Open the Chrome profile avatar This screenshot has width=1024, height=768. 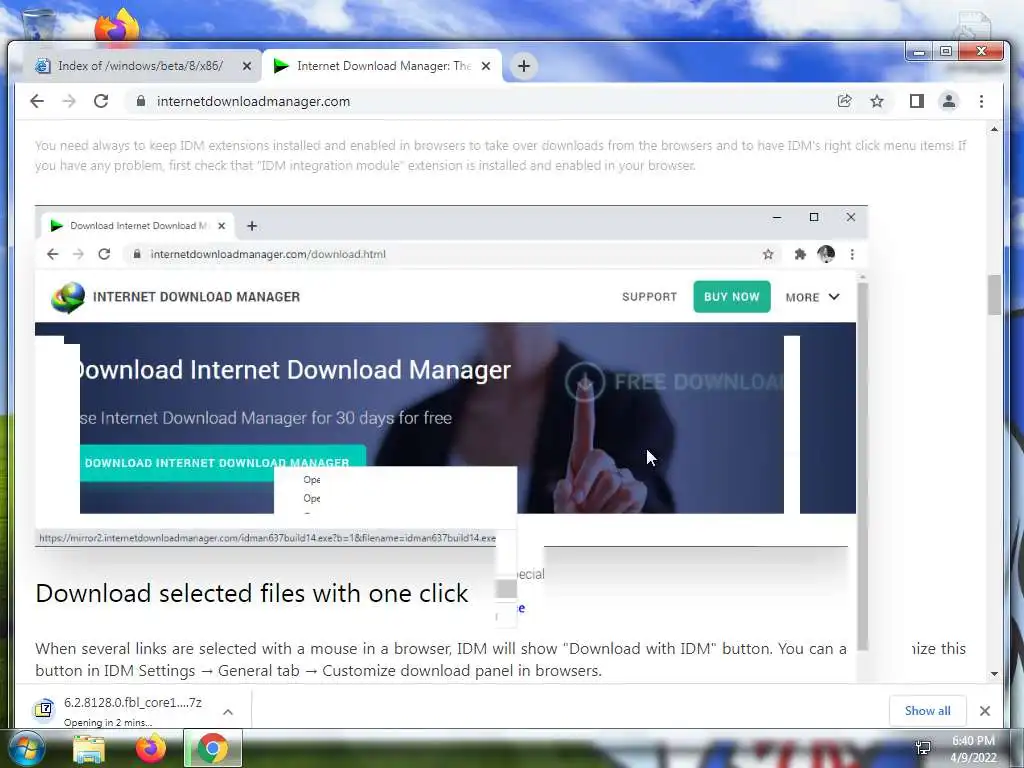pos(949,101)
